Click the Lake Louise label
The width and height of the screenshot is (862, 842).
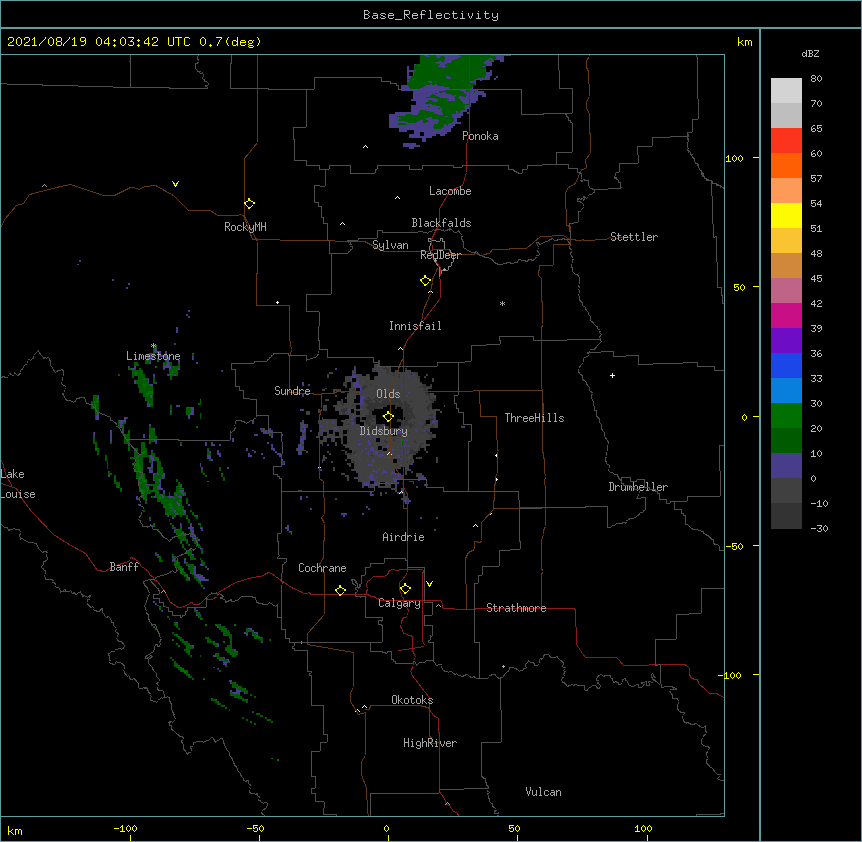[18, 484]
